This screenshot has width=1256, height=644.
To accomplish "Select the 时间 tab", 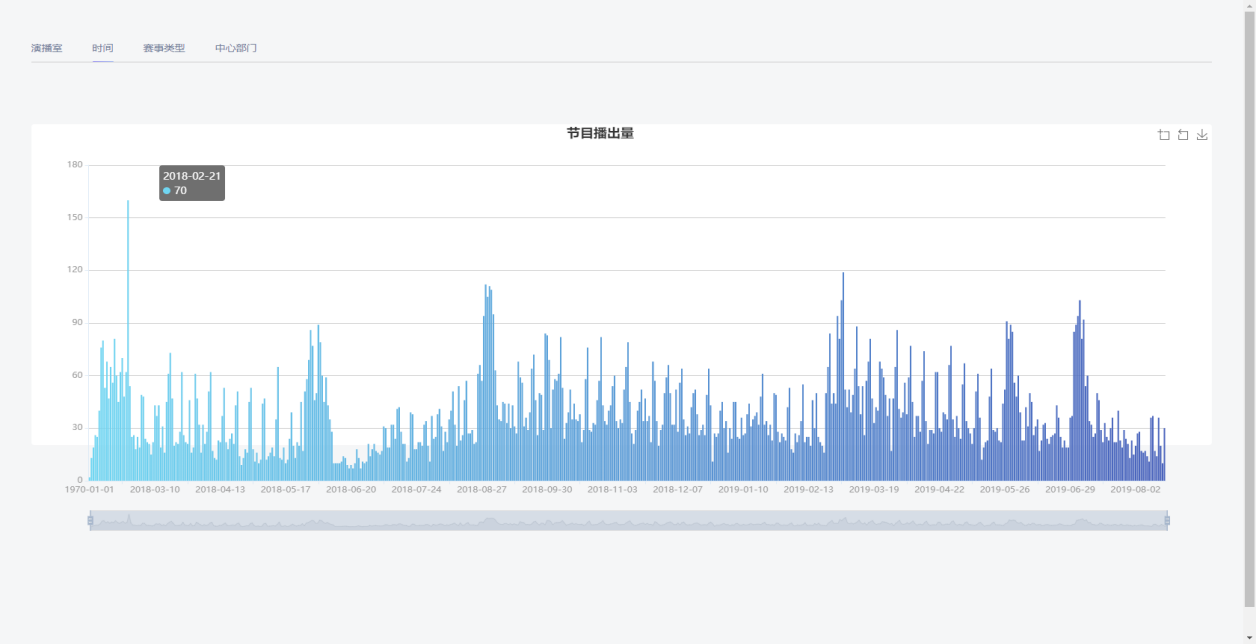I will coord(103,48).
